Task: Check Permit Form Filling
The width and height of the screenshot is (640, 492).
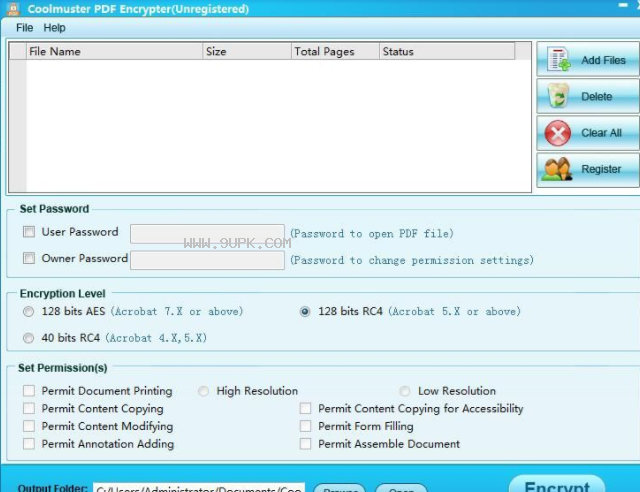Action: click(x=305, y=426)
